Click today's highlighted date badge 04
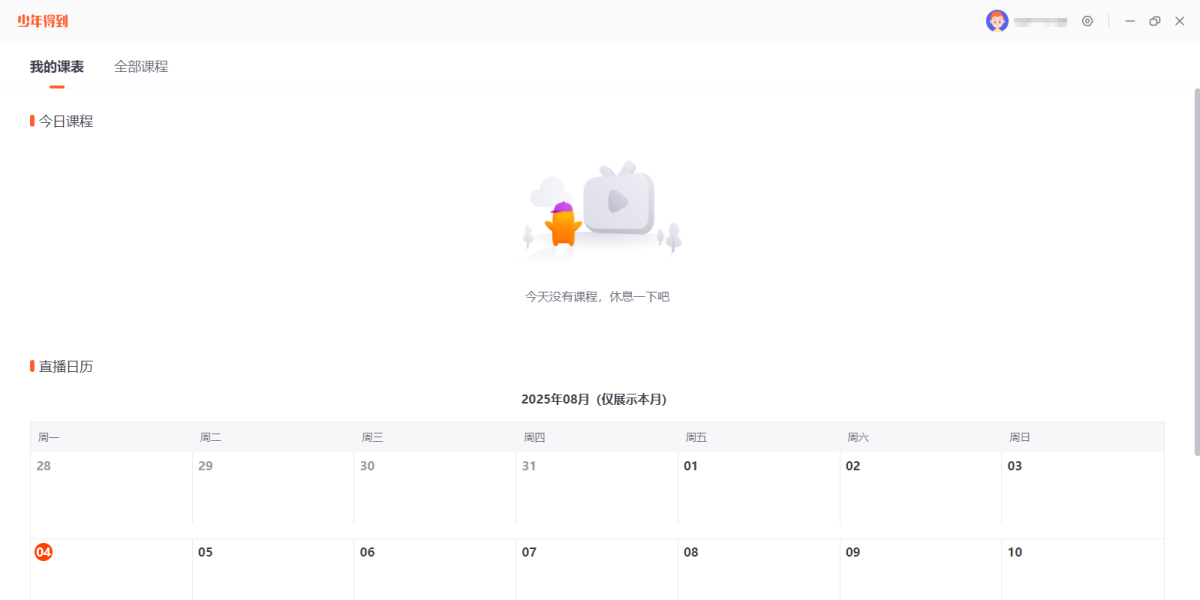This screenshot has height=600, width=1200. [x=43, y=551]
